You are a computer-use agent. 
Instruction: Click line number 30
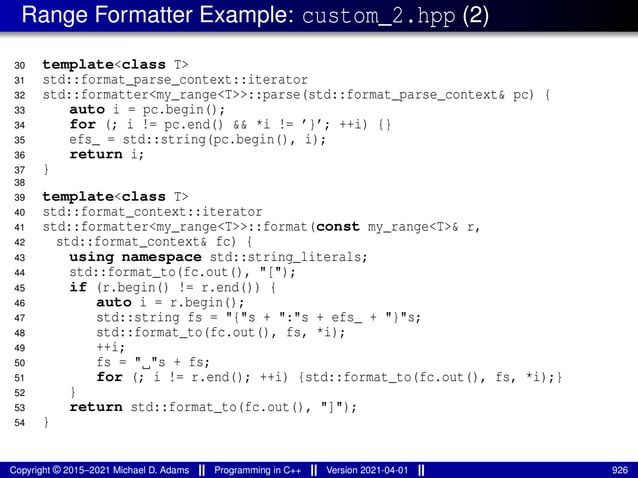(x=20, y=65)
